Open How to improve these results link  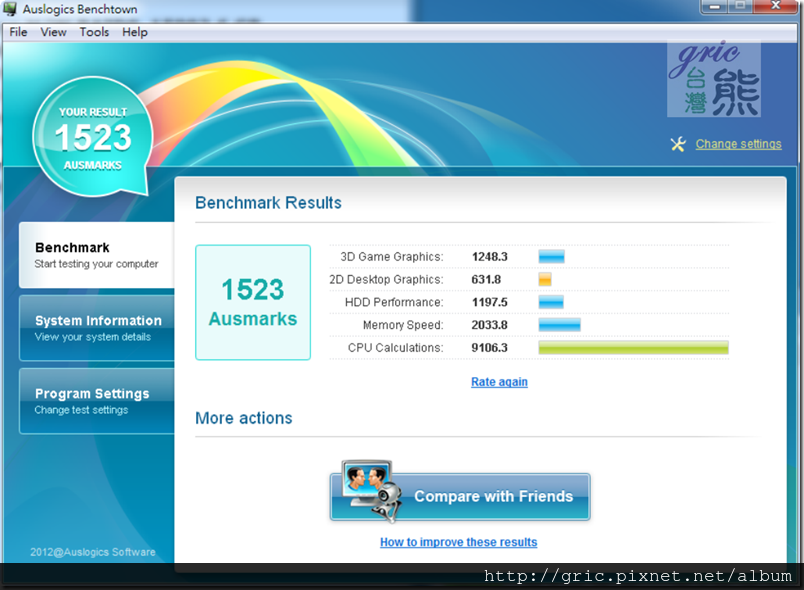[x=458, y=542]
